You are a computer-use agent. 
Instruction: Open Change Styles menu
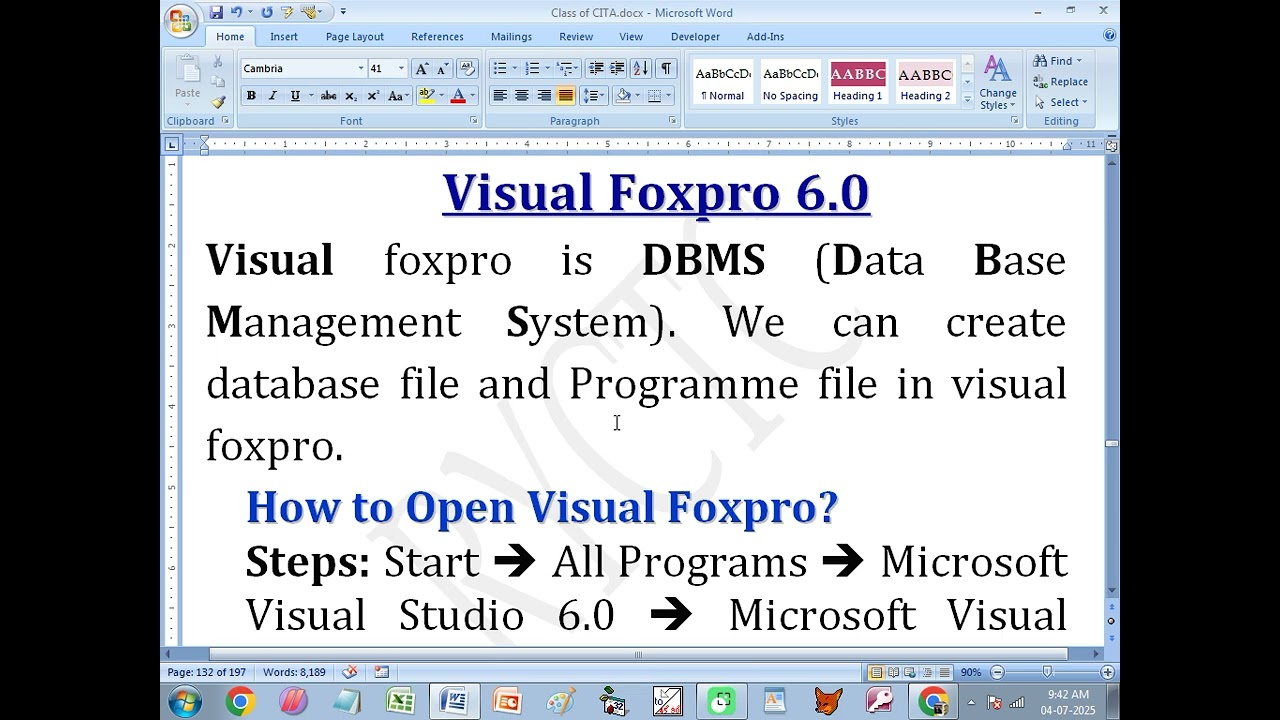997,83
